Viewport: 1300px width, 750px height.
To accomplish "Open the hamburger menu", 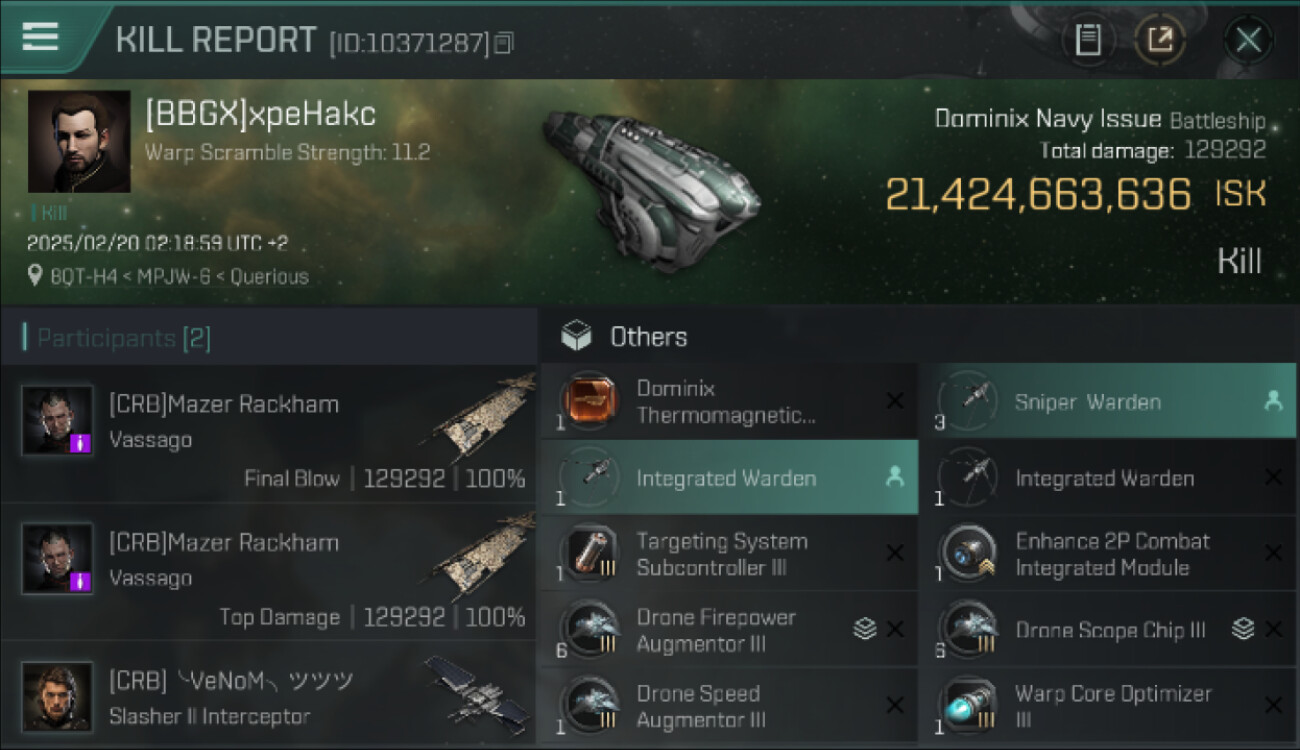I will (x=40, y=37).
